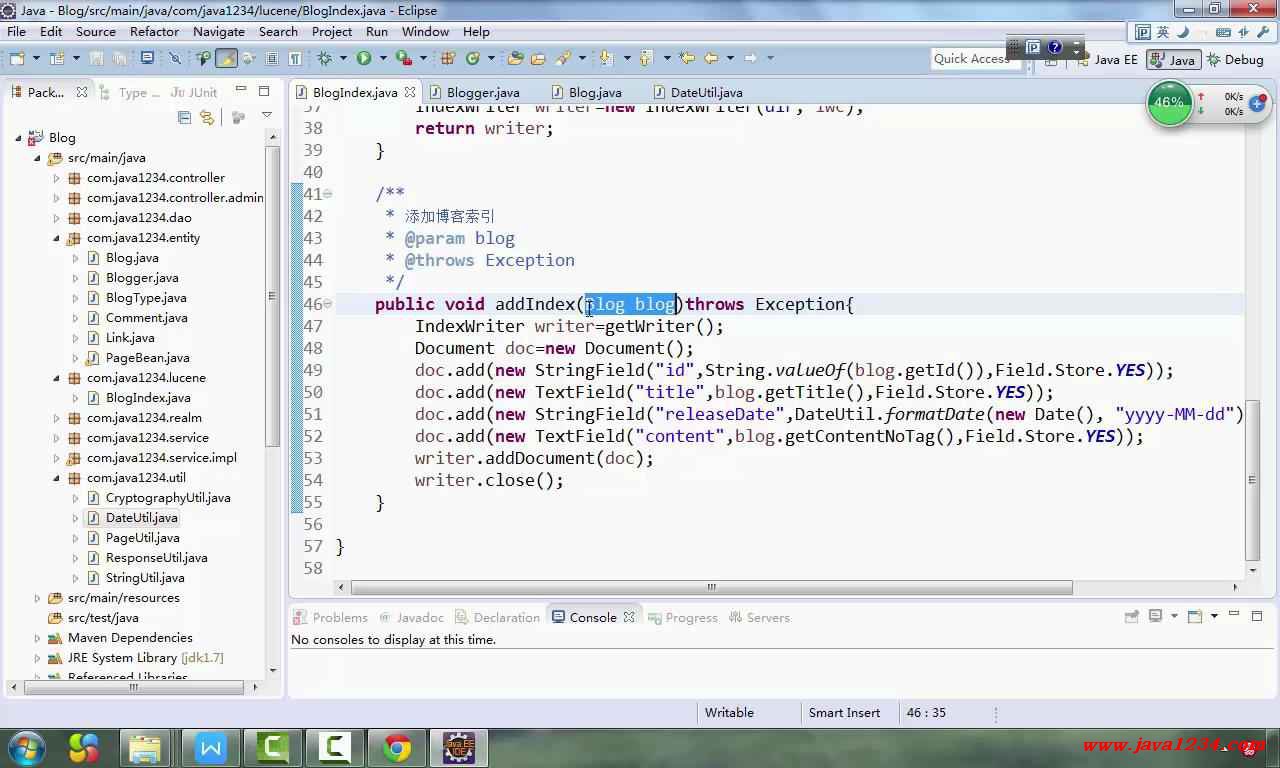Click the Search flashlight toolbar icon
The image size is (1280, 768).
(562, 59)
